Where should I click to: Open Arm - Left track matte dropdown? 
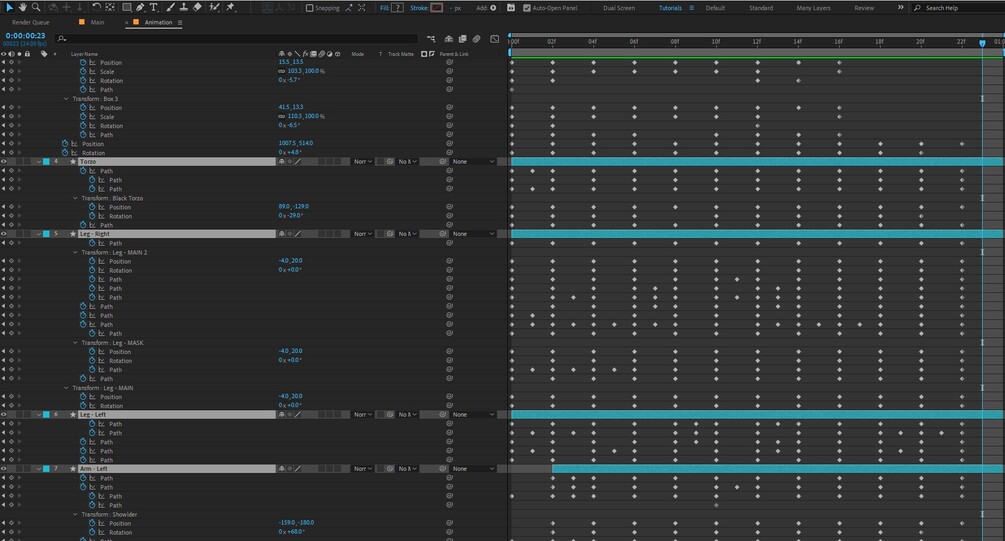(408, 469)
